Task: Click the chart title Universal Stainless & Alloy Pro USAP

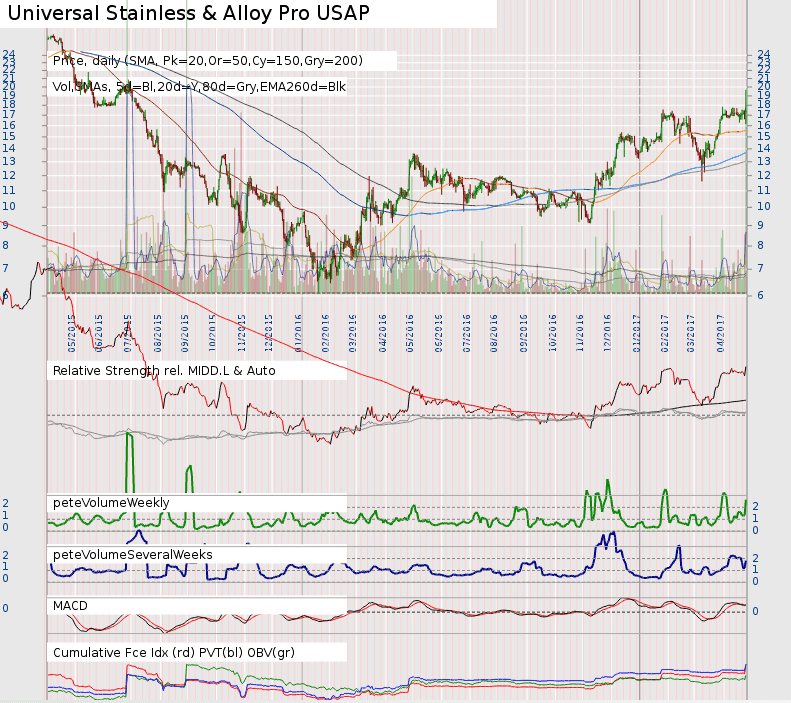Action: [189, 13]
